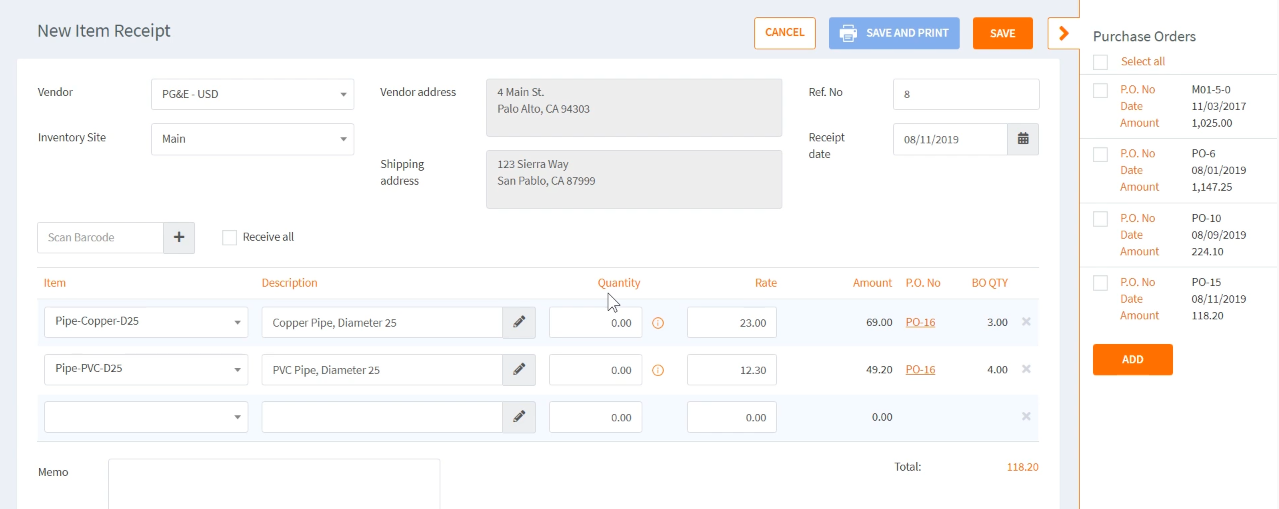The image size is (1279, 509).
Task: Tick checkbox for purchase order PO-10
Action: 1100,219
